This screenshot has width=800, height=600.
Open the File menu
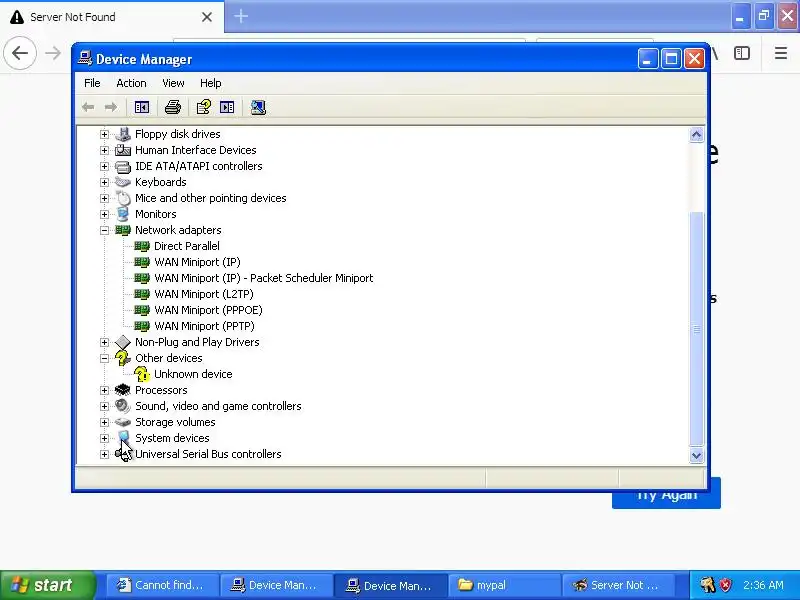[92, 83]
